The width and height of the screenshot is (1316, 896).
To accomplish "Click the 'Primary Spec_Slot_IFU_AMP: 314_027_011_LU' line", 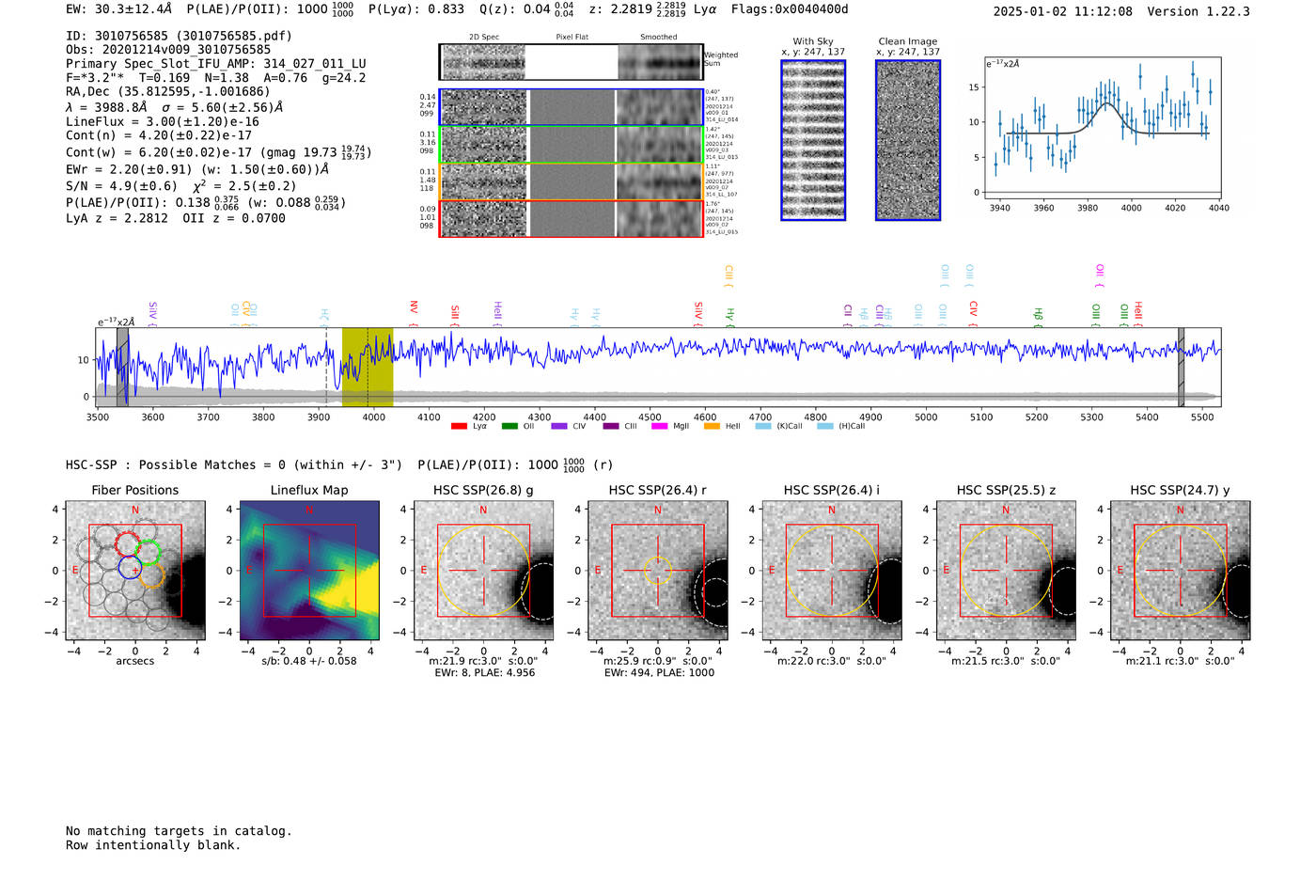I will coord(216,64).
